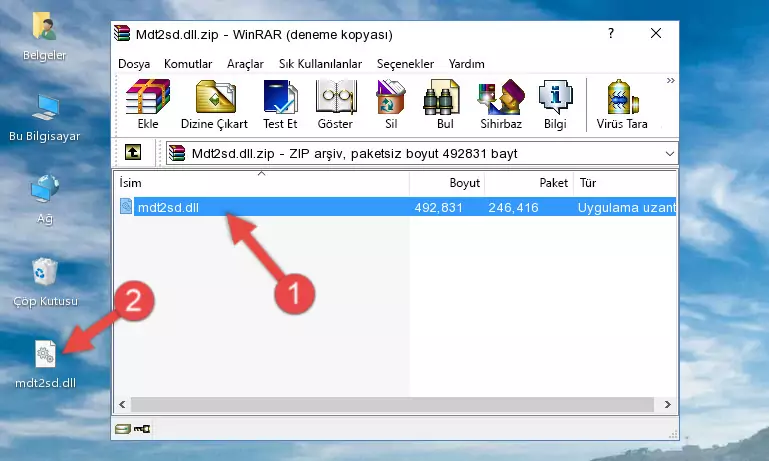769x461 pixels.
Task: Click the Mdt2sd.dll.zip archive path text
Action: pos(354,154)
